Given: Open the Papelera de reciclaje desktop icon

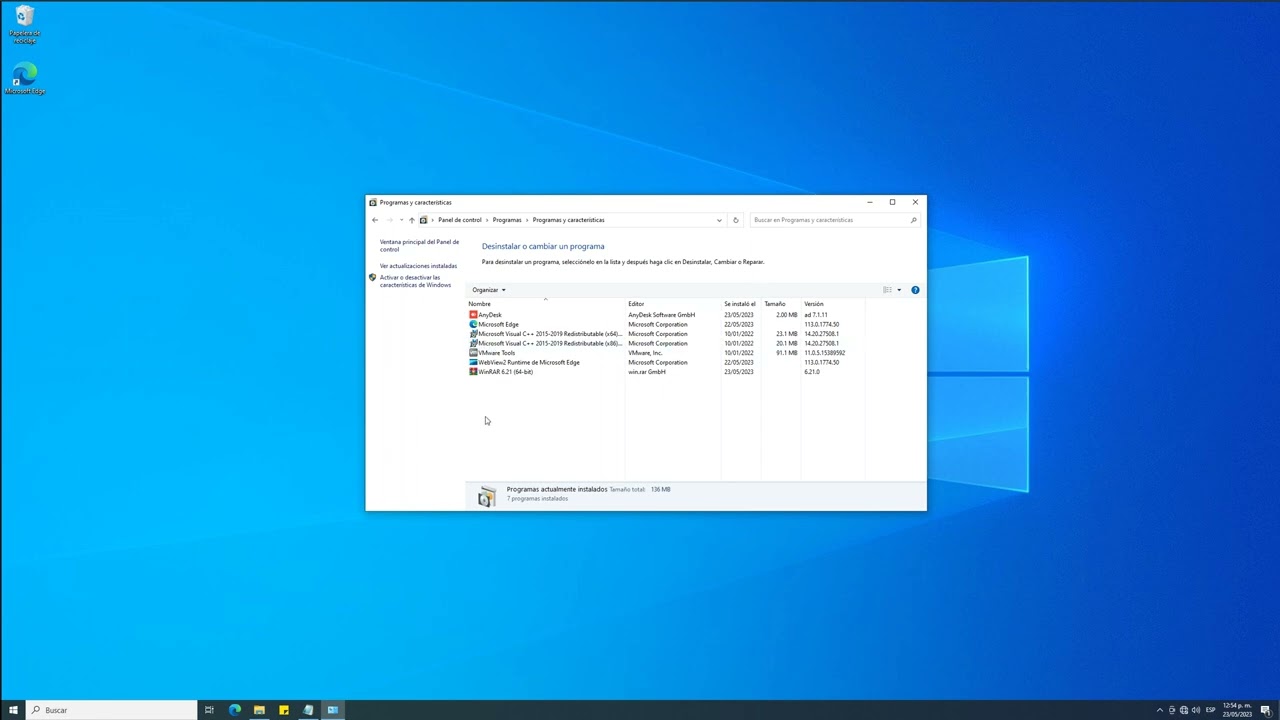Looking at the screenshot, I should click(25, 24).
